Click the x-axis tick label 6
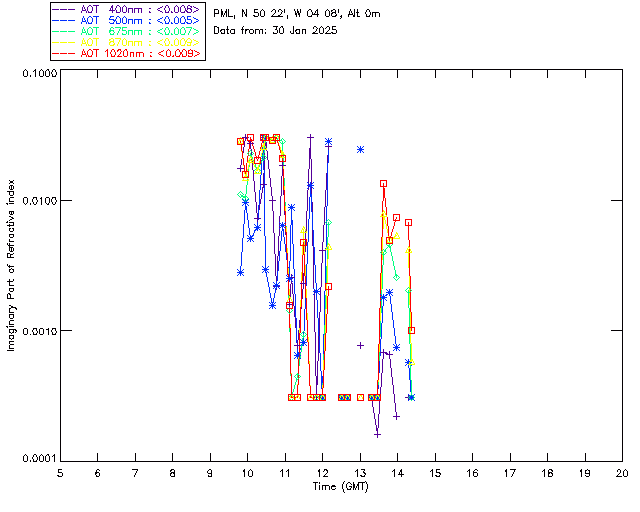This screenshot has width=640, height=512. 98,473
